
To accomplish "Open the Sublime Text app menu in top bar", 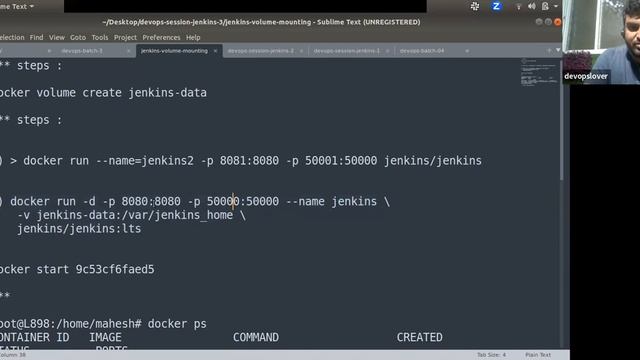I will (x=17, y=6).
